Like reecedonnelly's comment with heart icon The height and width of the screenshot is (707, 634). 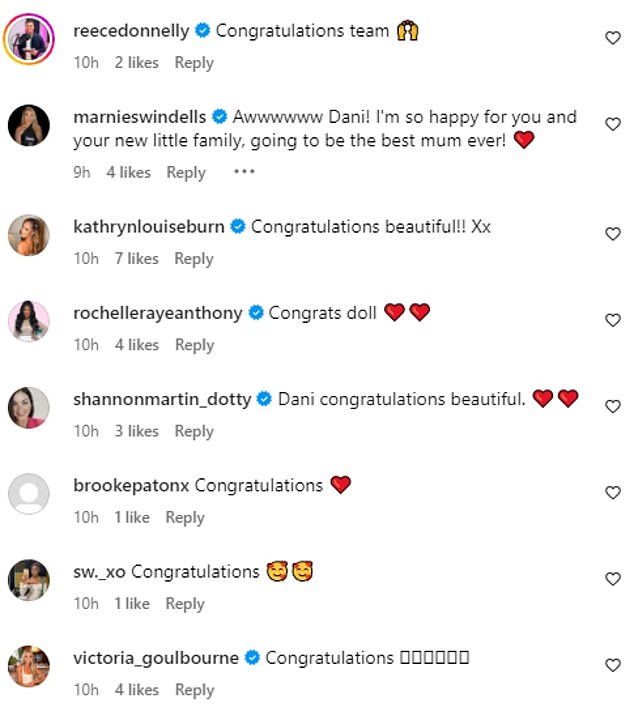point(613,38)
